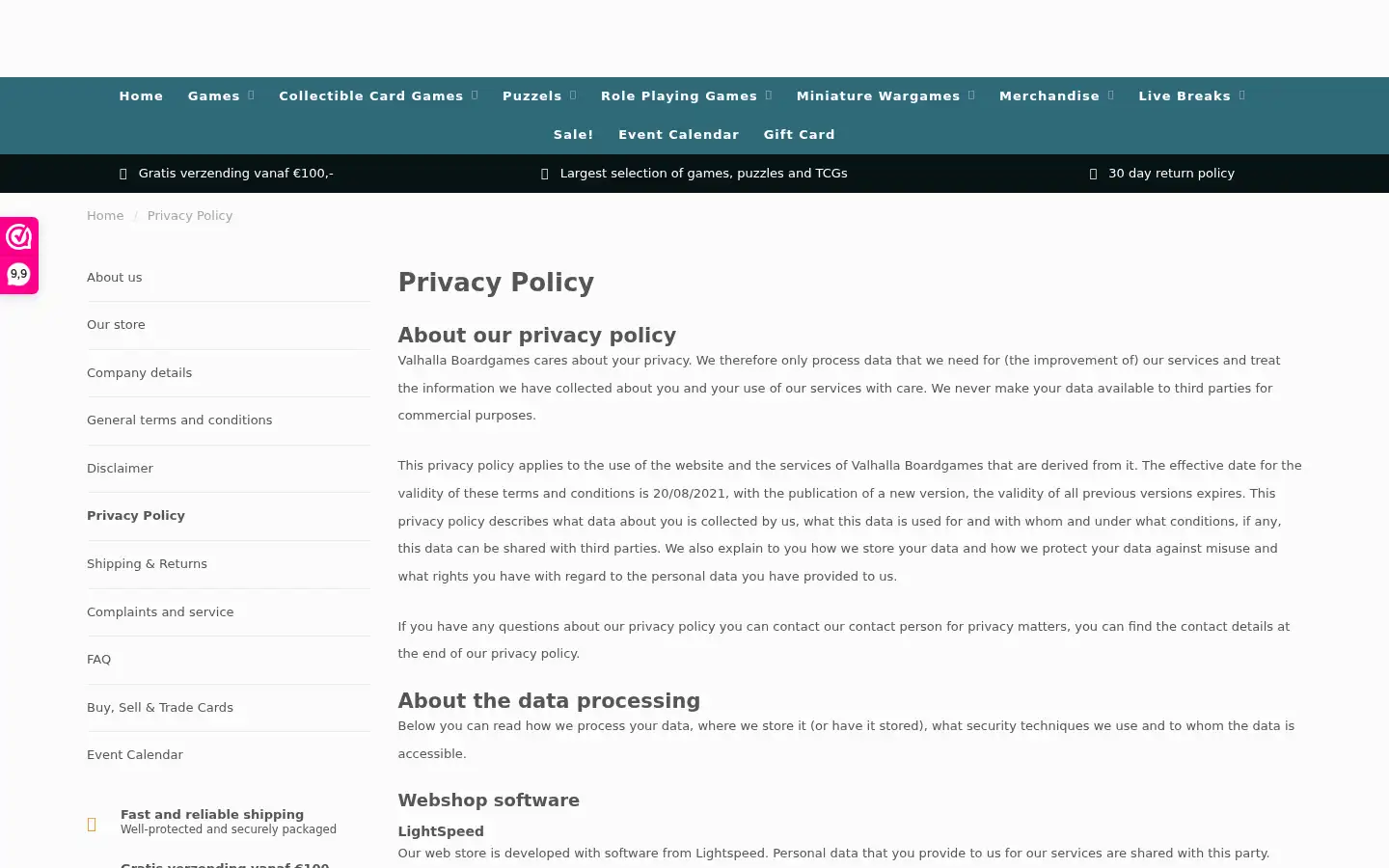Open the Merchandise menu item
The image size is (1389, 868).
1049,95
